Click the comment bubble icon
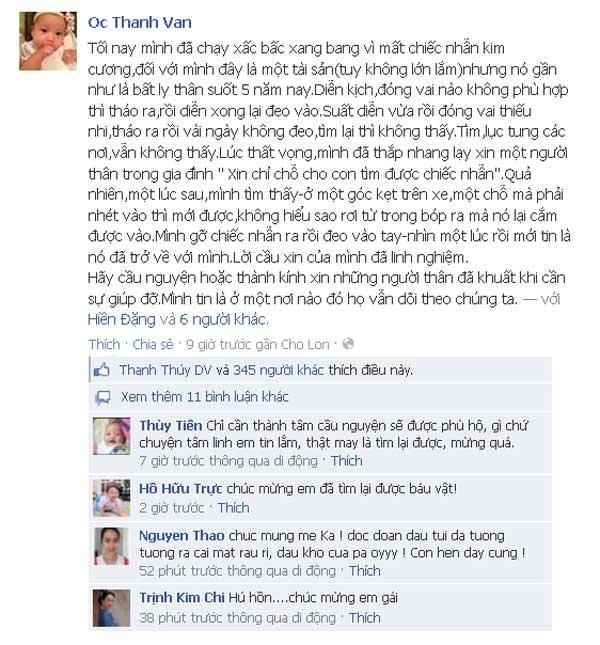The height and width of the screenshot is (645, 600). click(103, 398)
